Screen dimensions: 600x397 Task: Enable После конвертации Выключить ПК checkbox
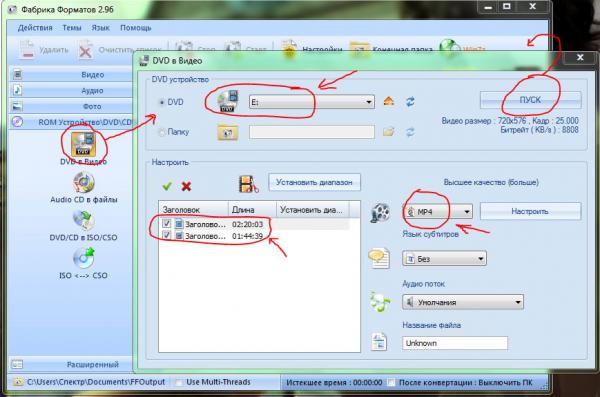click(391, 382)
